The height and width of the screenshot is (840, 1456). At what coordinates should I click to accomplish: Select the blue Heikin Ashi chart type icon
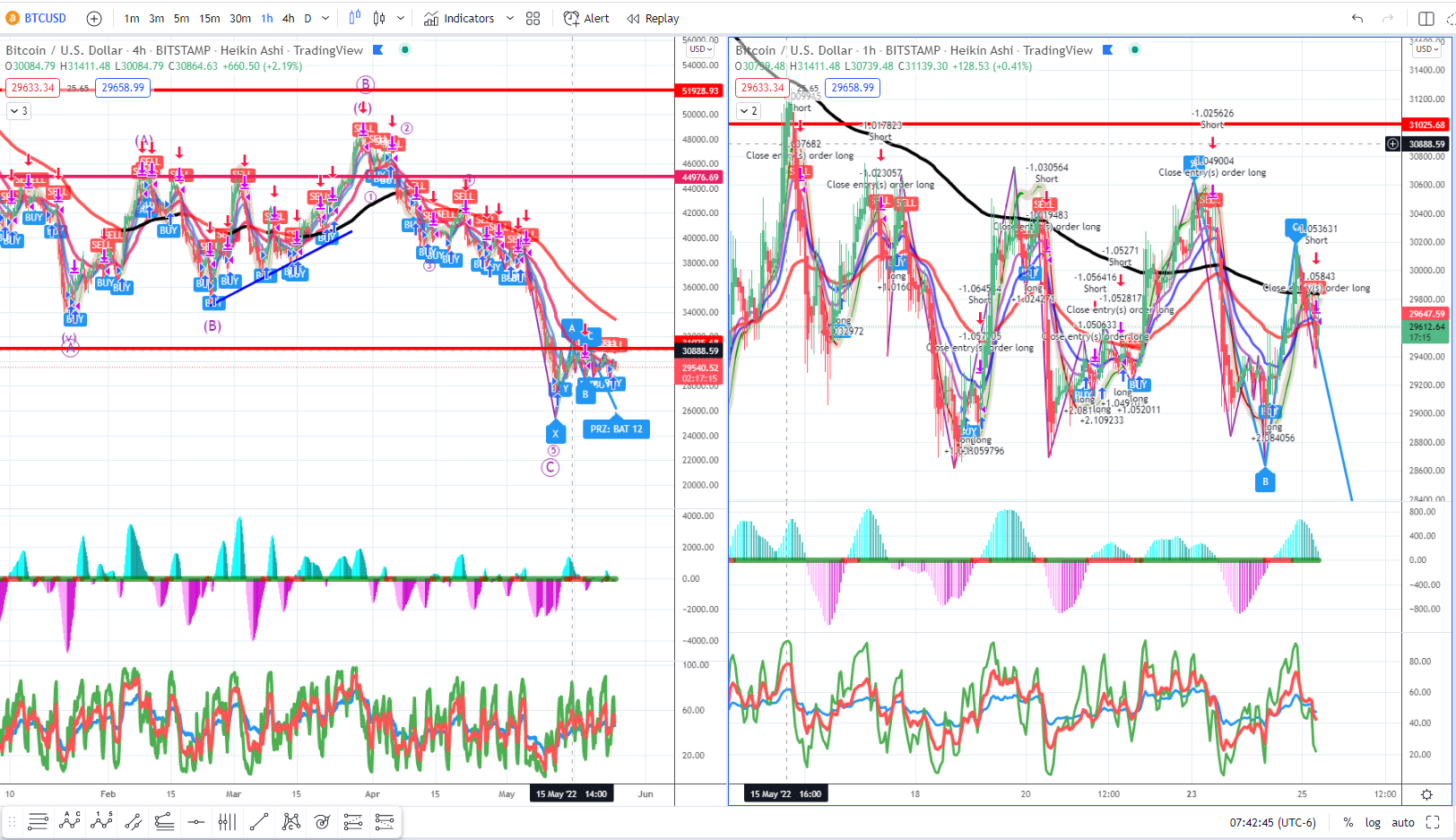354,18
